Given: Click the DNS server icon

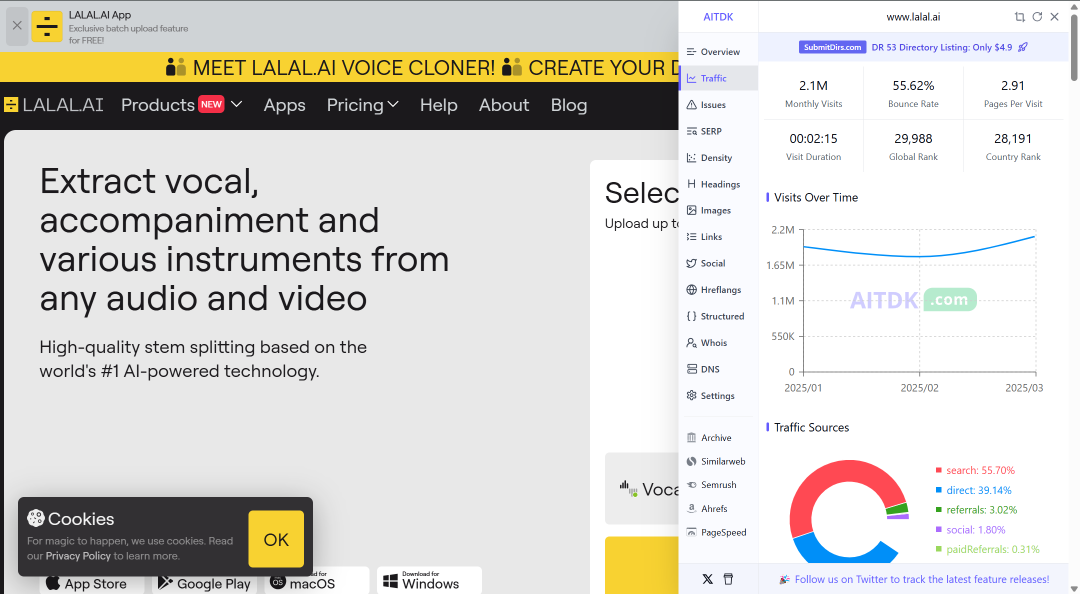Looking at the screenshot, I should coord(692,369).
